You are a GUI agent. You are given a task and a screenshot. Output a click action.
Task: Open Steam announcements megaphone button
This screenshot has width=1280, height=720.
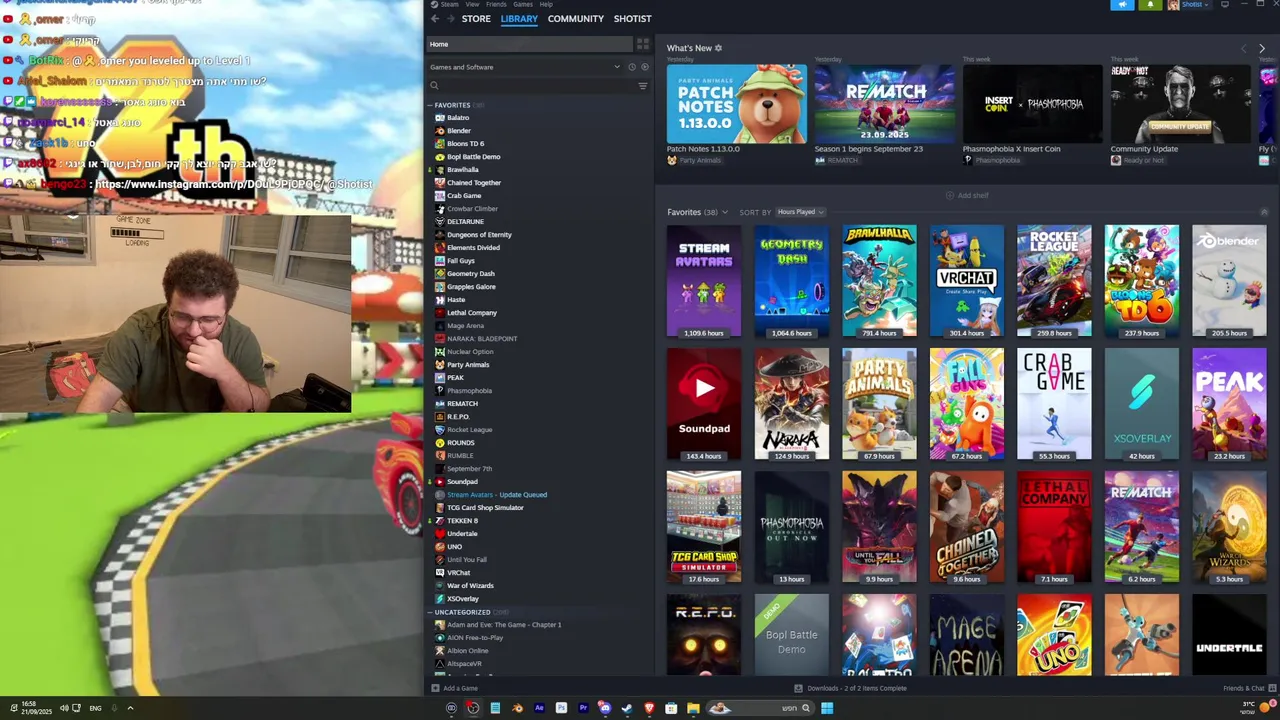[1121, 5]
